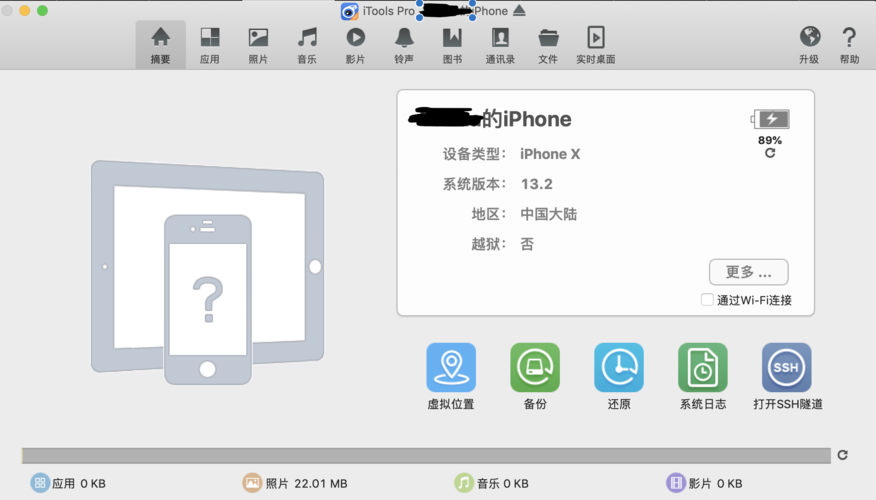Click the 13.2 system version value

(536, 184)
